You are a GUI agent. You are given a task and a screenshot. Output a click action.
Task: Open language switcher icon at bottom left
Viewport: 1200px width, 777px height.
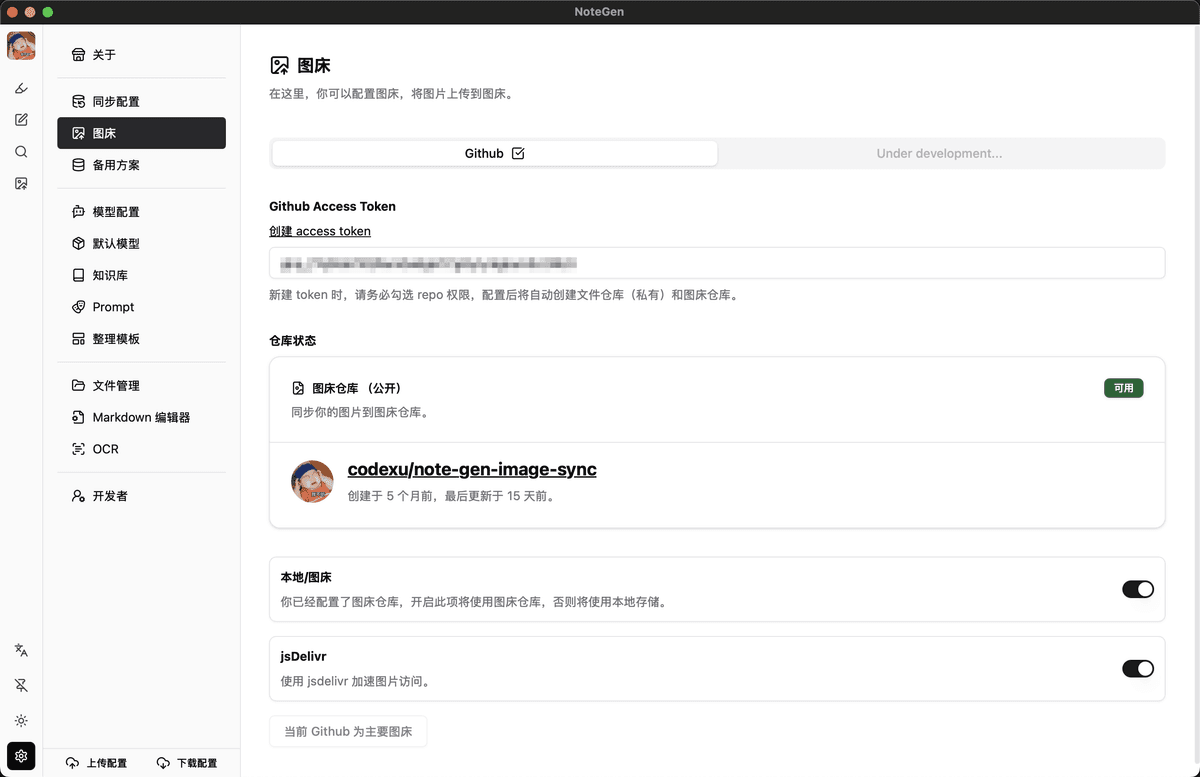coord(20,650)
